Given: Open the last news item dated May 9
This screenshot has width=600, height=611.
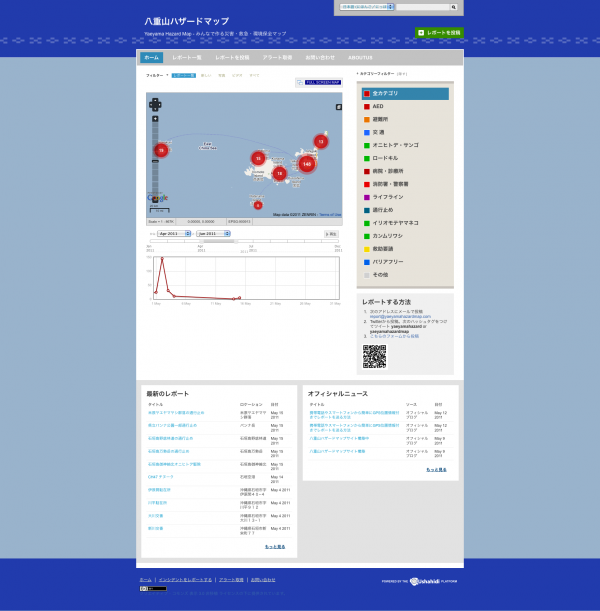Looking at the screenshot, I should [x=337, y=451].
